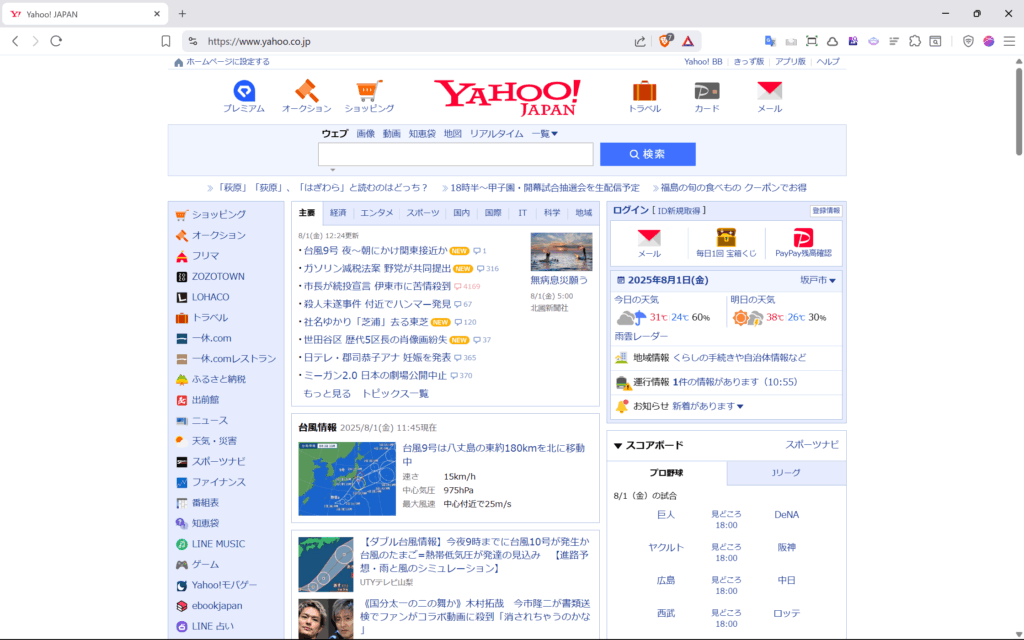Click the 登録情報 button

826,211
